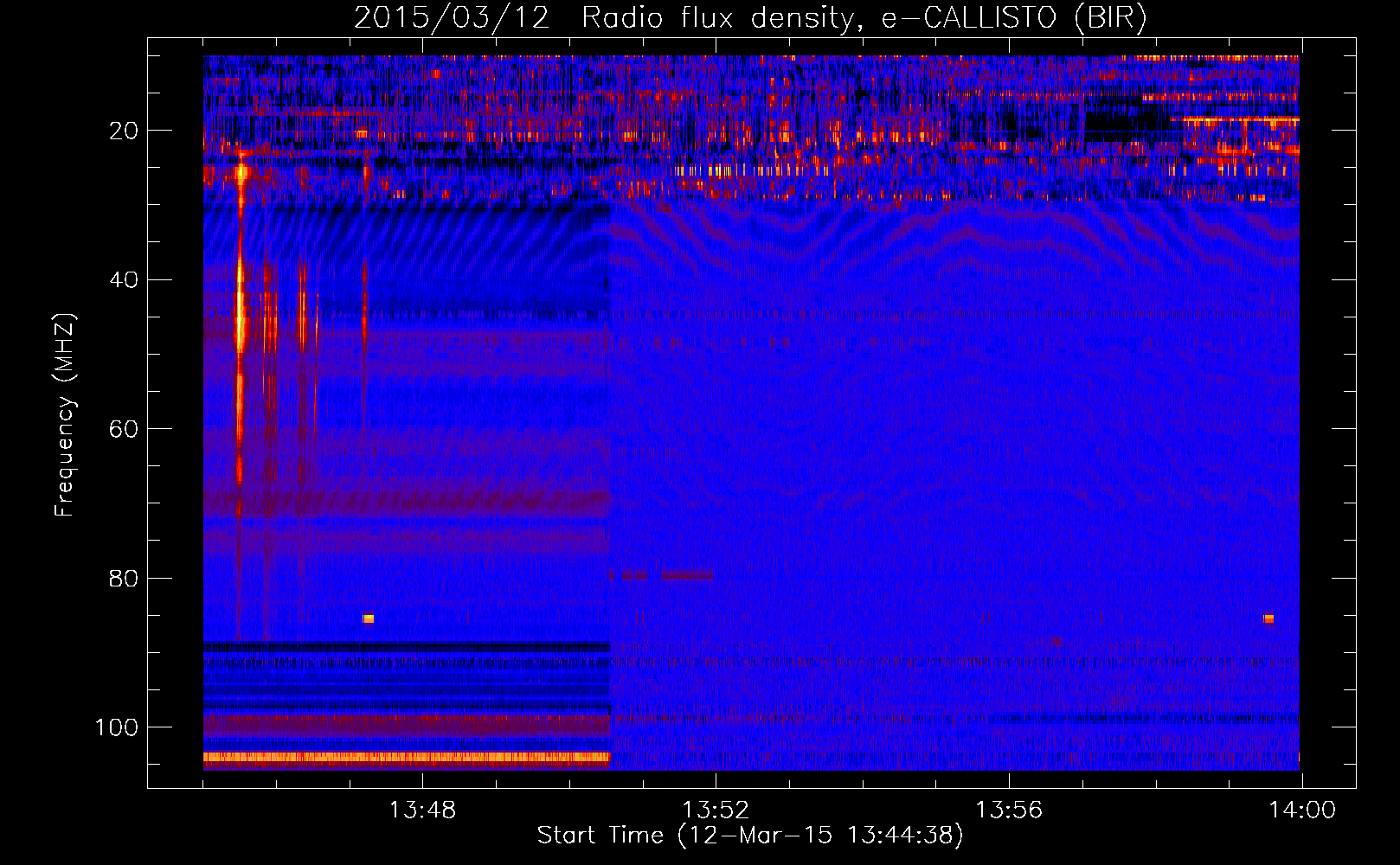Click the 40 frequency tick label
Image resolution: width=1400 pixels, height=865 pixels.
[x=124, y=280]
